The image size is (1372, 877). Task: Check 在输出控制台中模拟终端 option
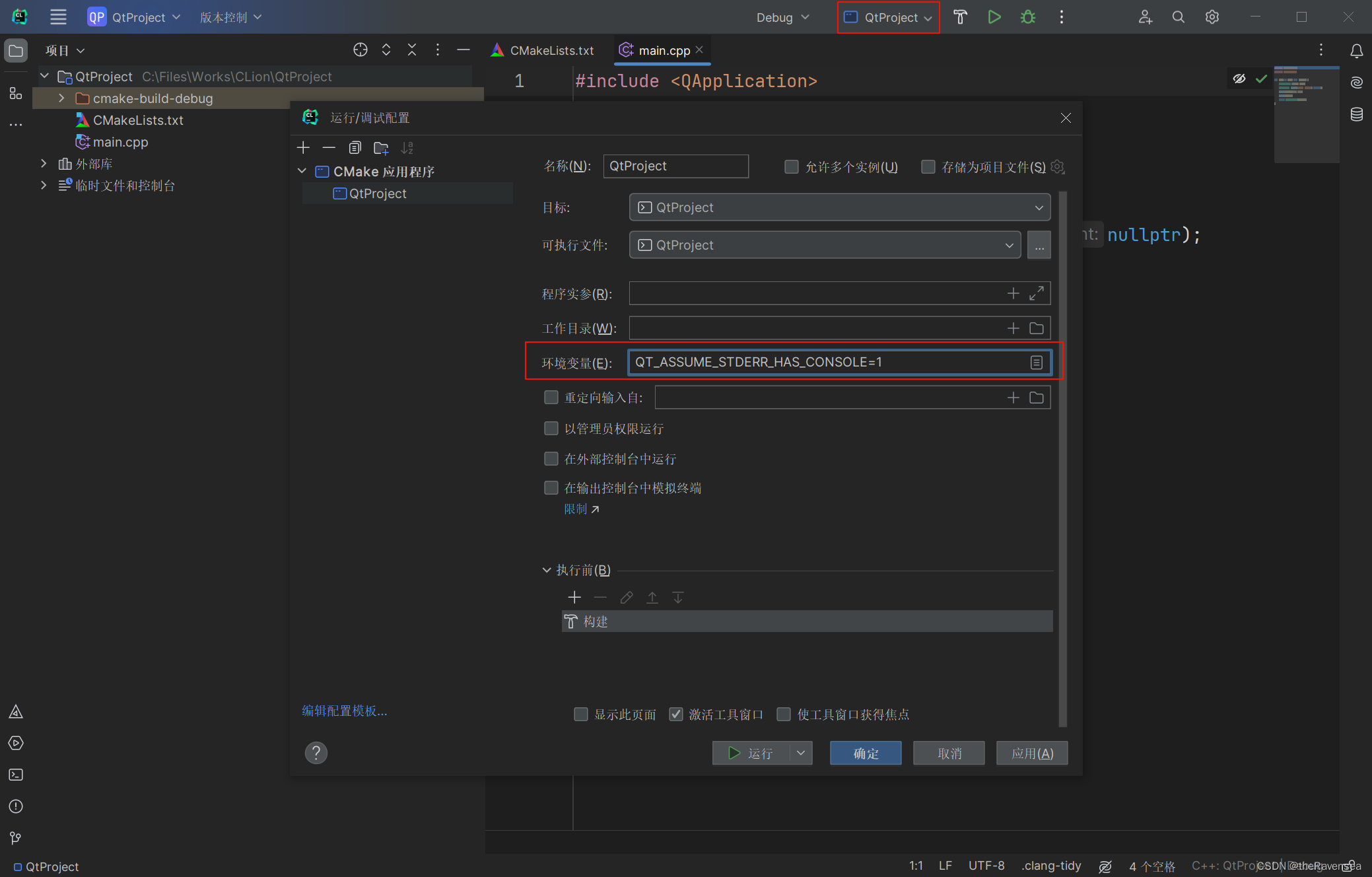[551, 487]
